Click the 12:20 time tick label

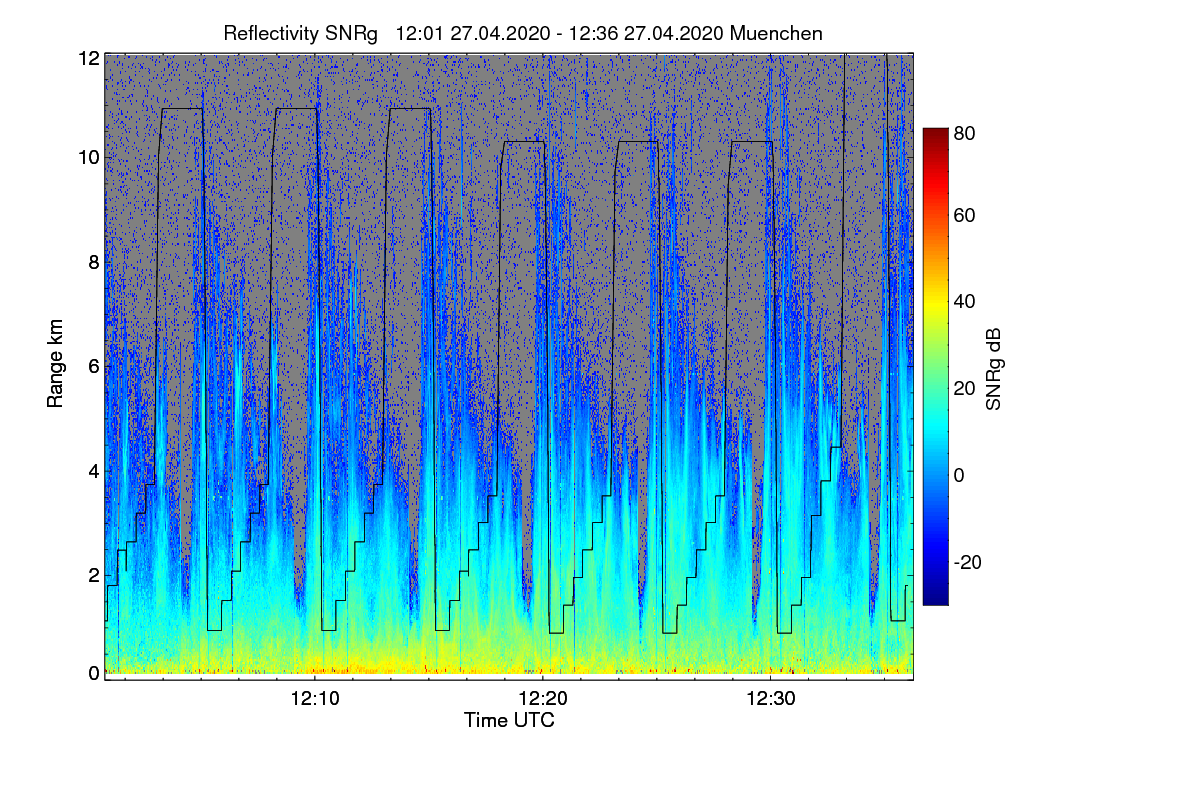[542, 699]
